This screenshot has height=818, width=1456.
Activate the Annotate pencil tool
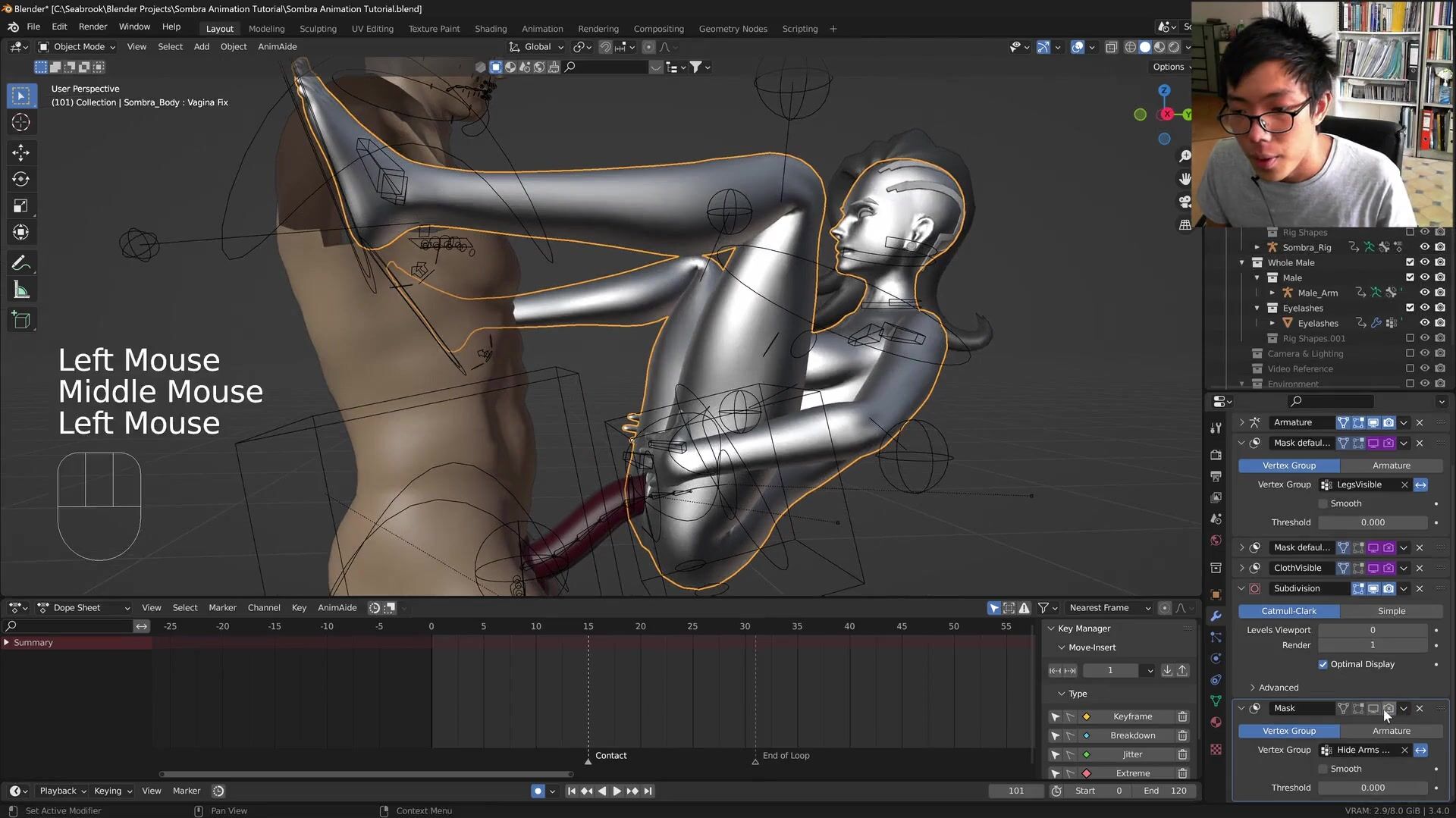click(x=20, y=263)
